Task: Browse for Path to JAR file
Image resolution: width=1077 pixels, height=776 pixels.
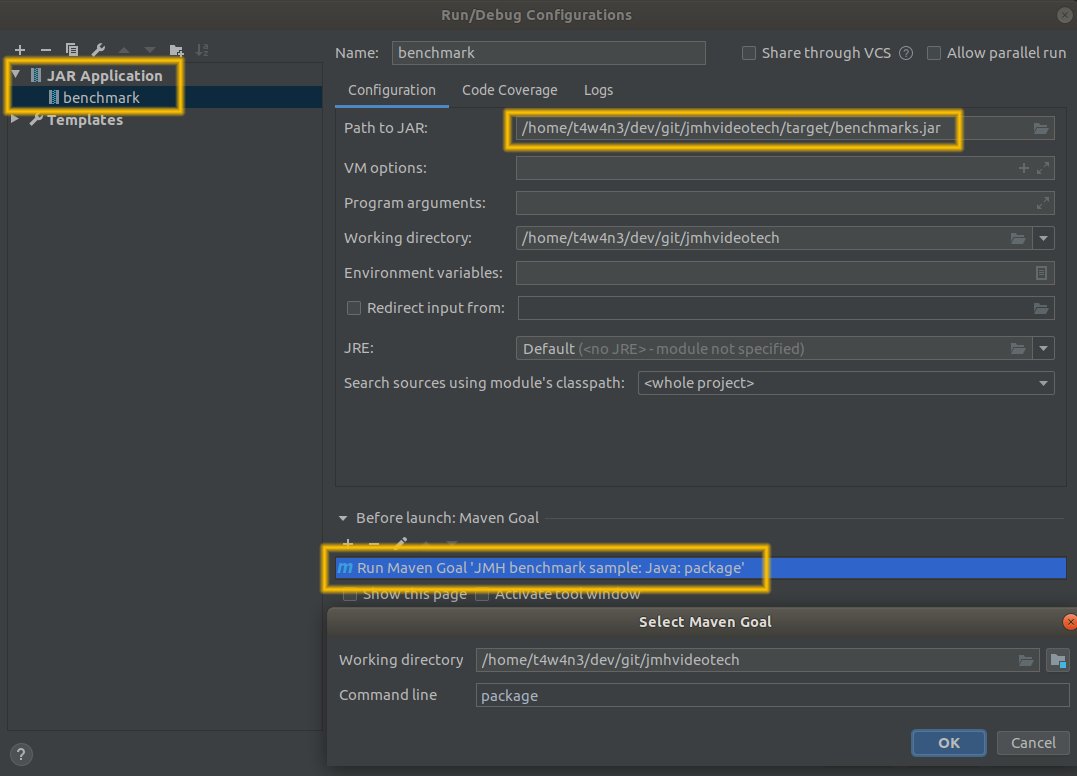Action: coord(1041,129)
